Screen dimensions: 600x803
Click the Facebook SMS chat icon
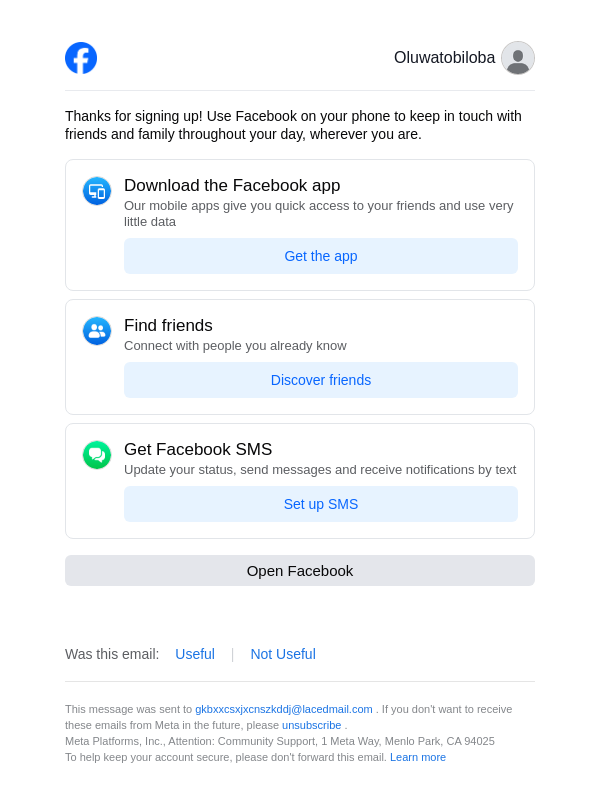(97, 455)
